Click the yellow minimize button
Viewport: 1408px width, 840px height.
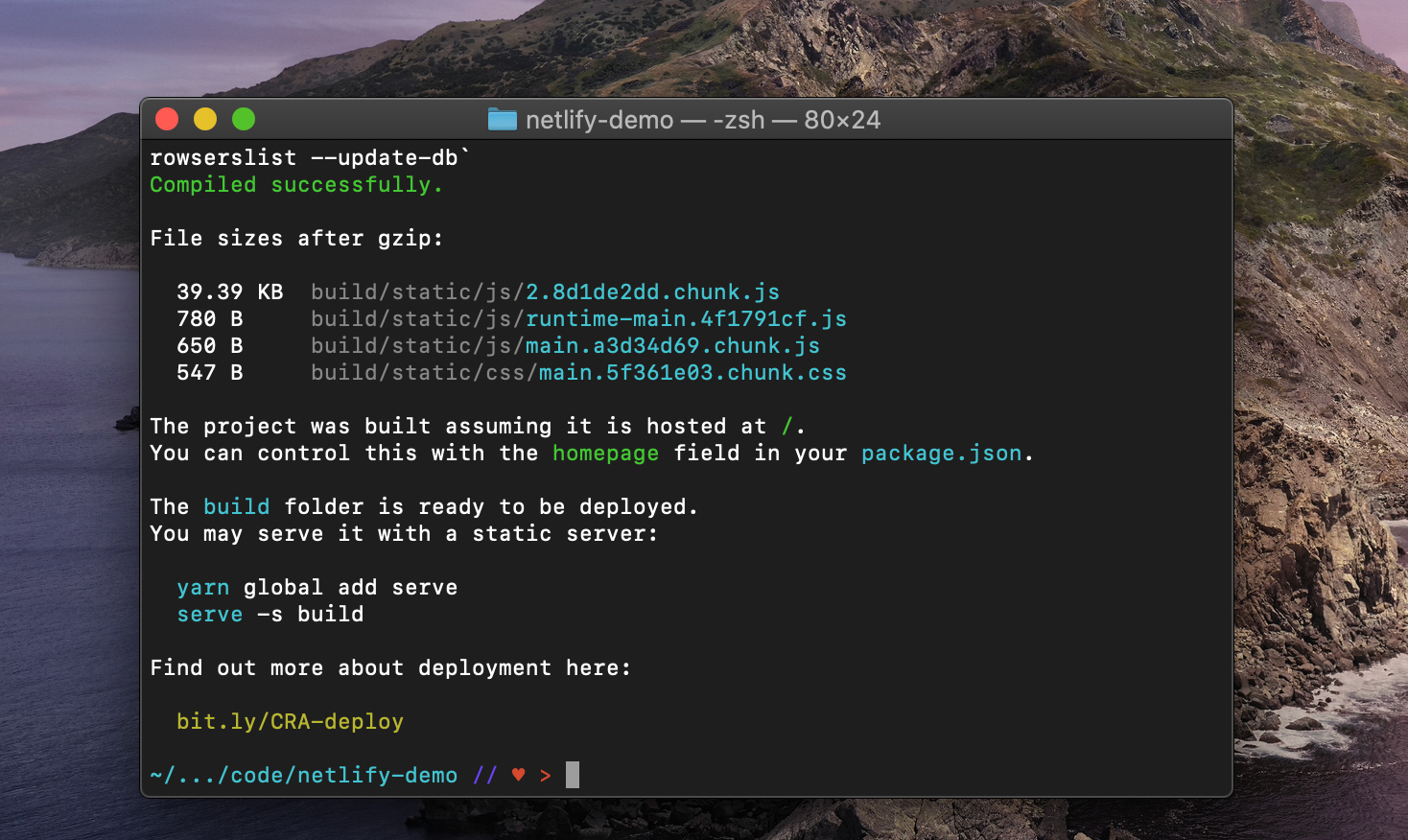(205, 119)
